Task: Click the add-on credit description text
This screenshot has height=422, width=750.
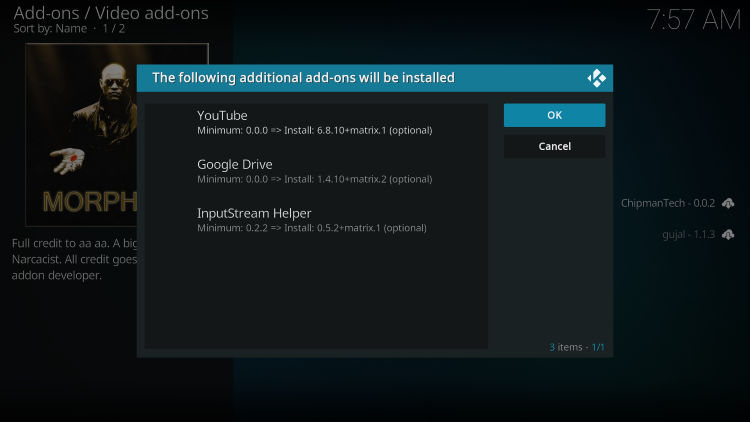Action: [75, 259]
